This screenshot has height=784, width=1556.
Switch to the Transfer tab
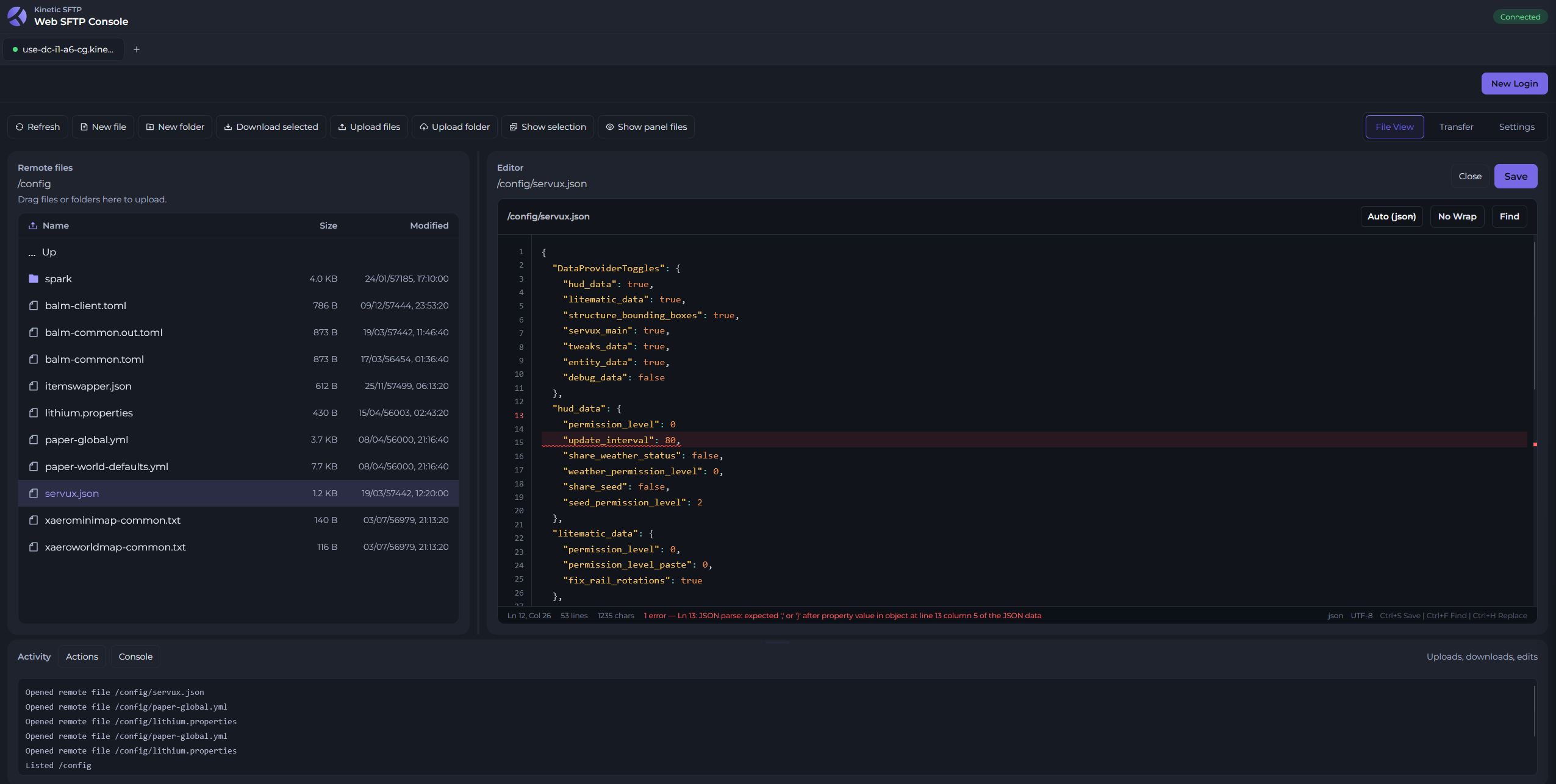1456,127
